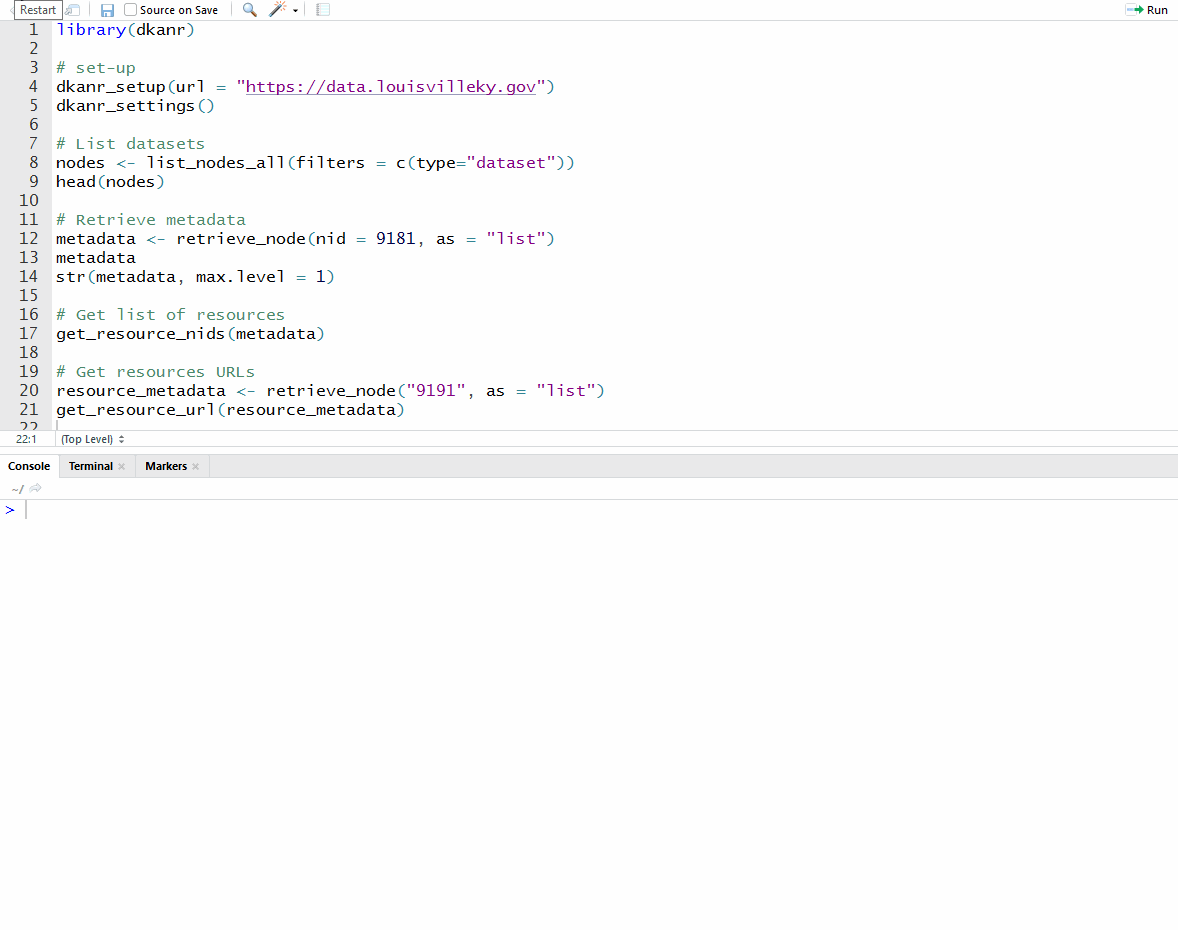The image size is (1178, 930).
Task: Open the (Top Level) scope dropdown
Action: click(92, 439)
